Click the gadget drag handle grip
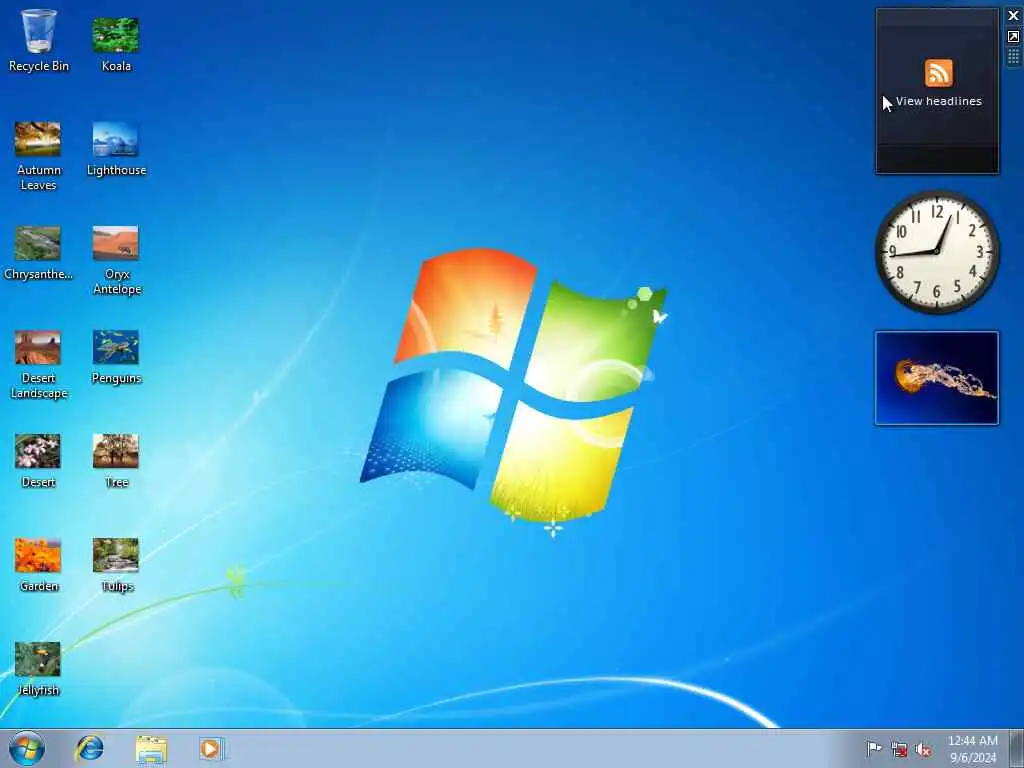1024x768 pixels. click(1014, 57)
